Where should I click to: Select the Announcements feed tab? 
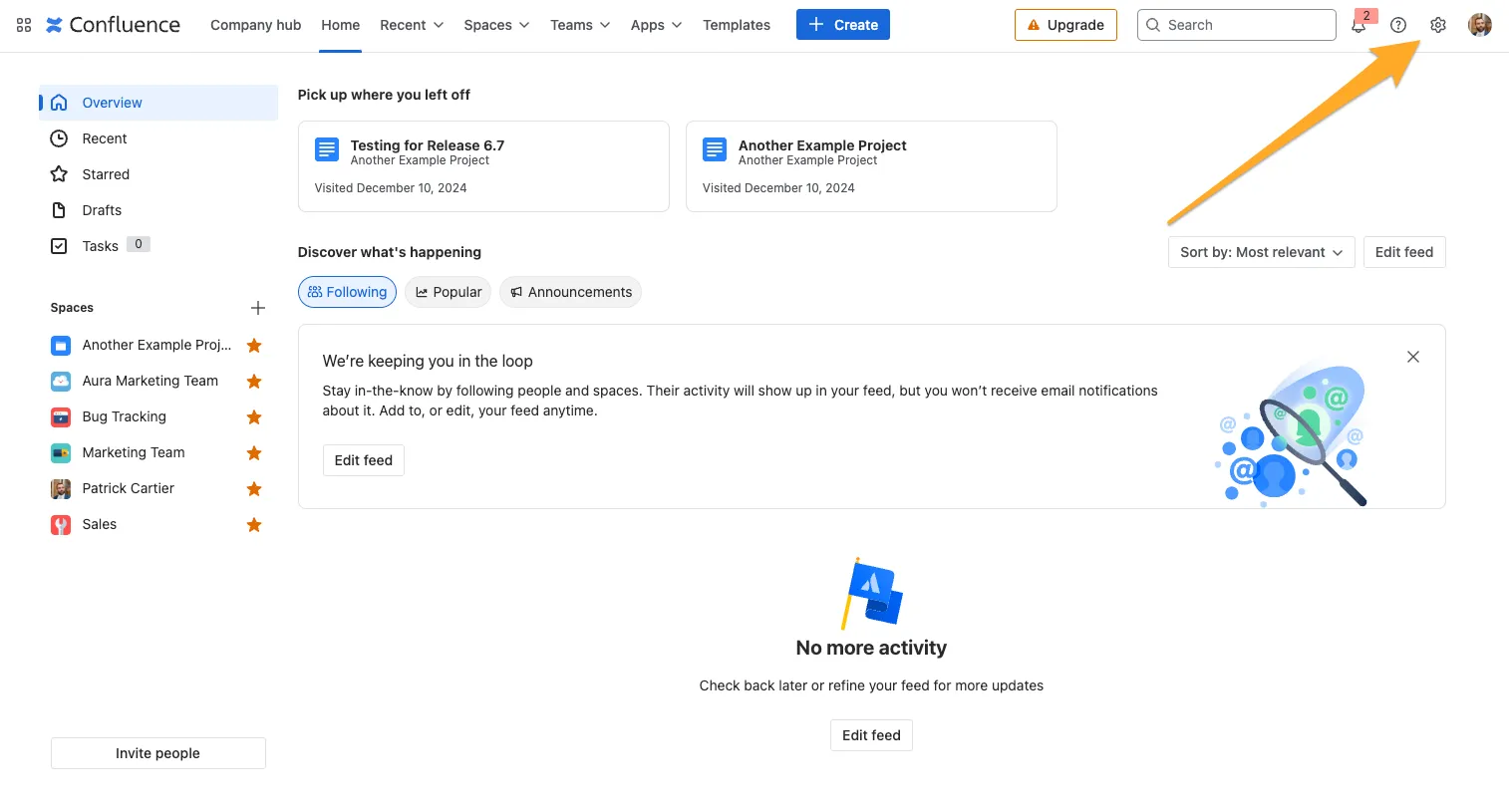[x=570, y=292]
